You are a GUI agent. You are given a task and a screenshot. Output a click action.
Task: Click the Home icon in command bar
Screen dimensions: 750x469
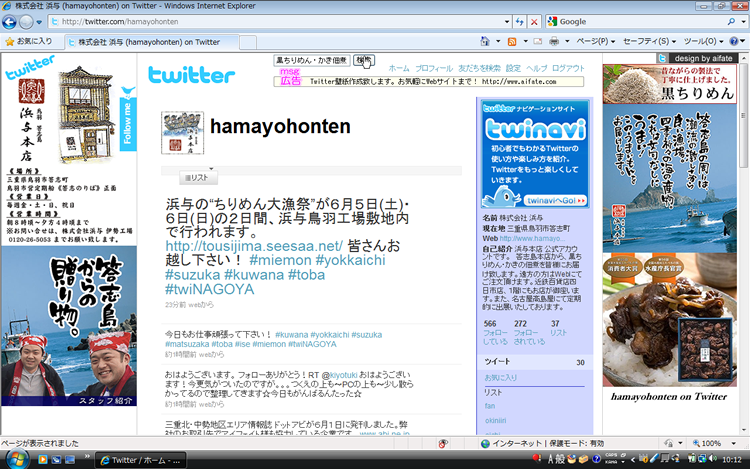point(485,42)
